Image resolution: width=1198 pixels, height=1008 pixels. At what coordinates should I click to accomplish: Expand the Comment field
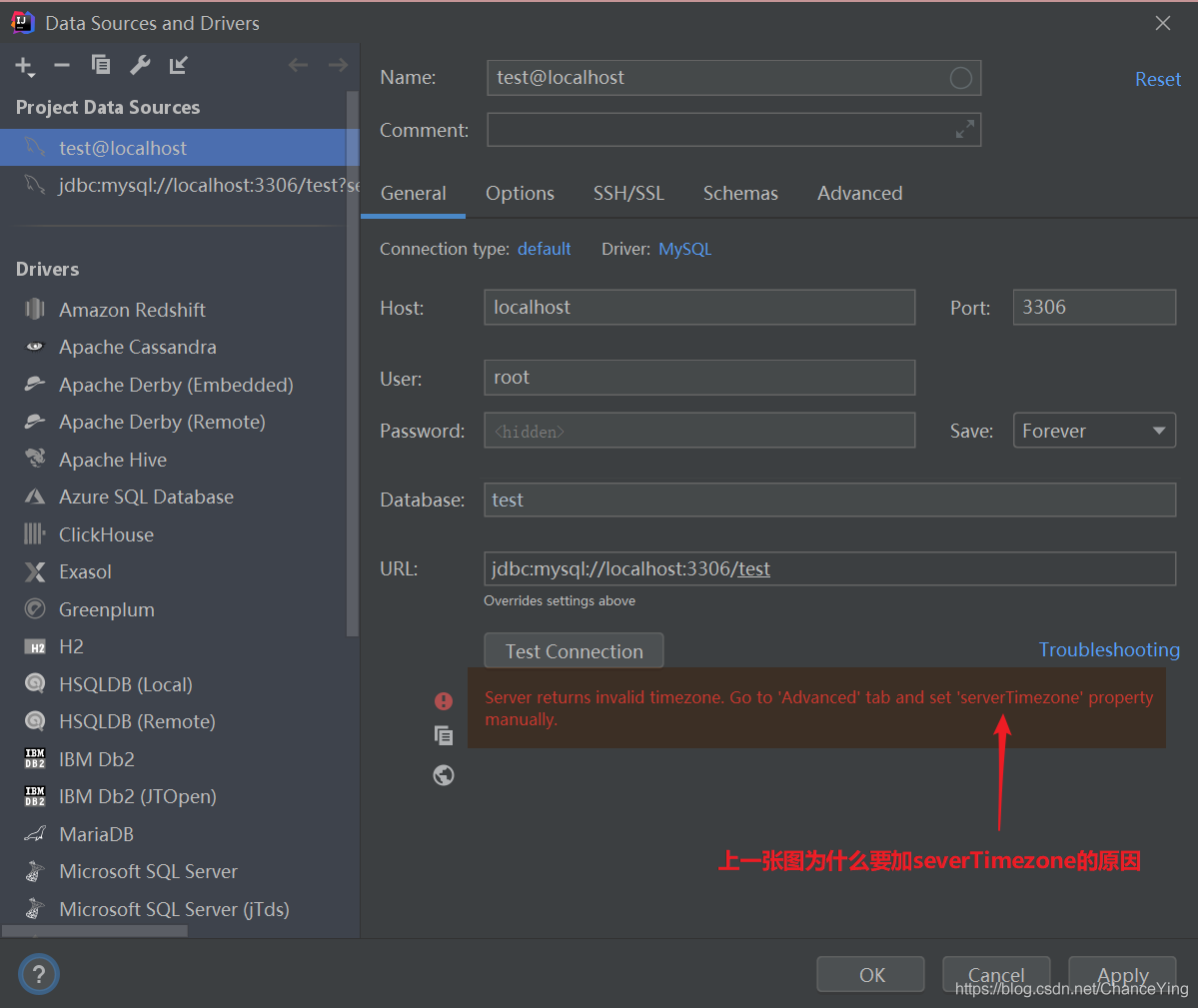pos(964,130)
